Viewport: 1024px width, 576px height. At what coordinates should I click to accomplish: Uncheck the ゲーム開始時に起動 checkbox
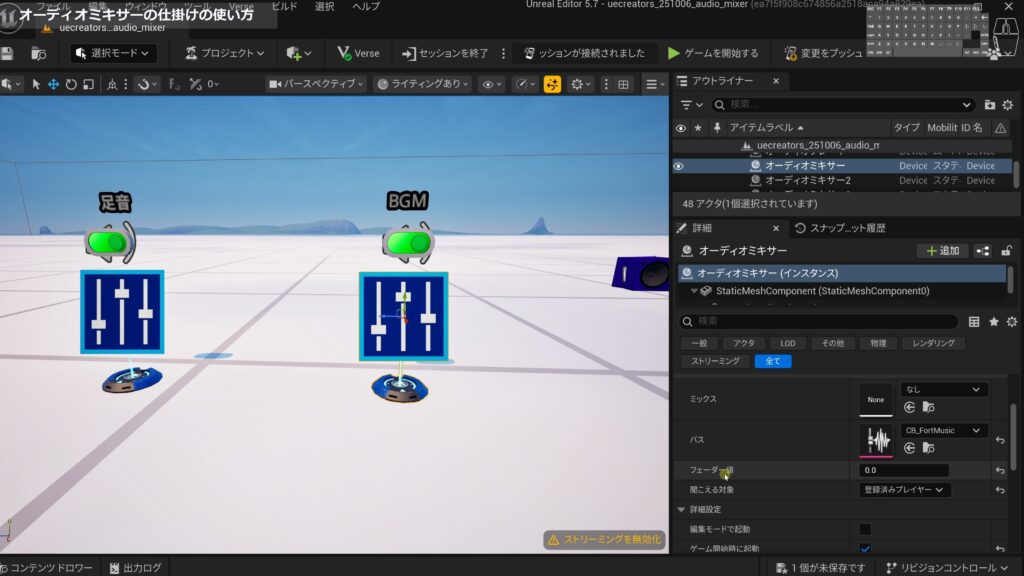pyautogui.click(x=865, y=549)
